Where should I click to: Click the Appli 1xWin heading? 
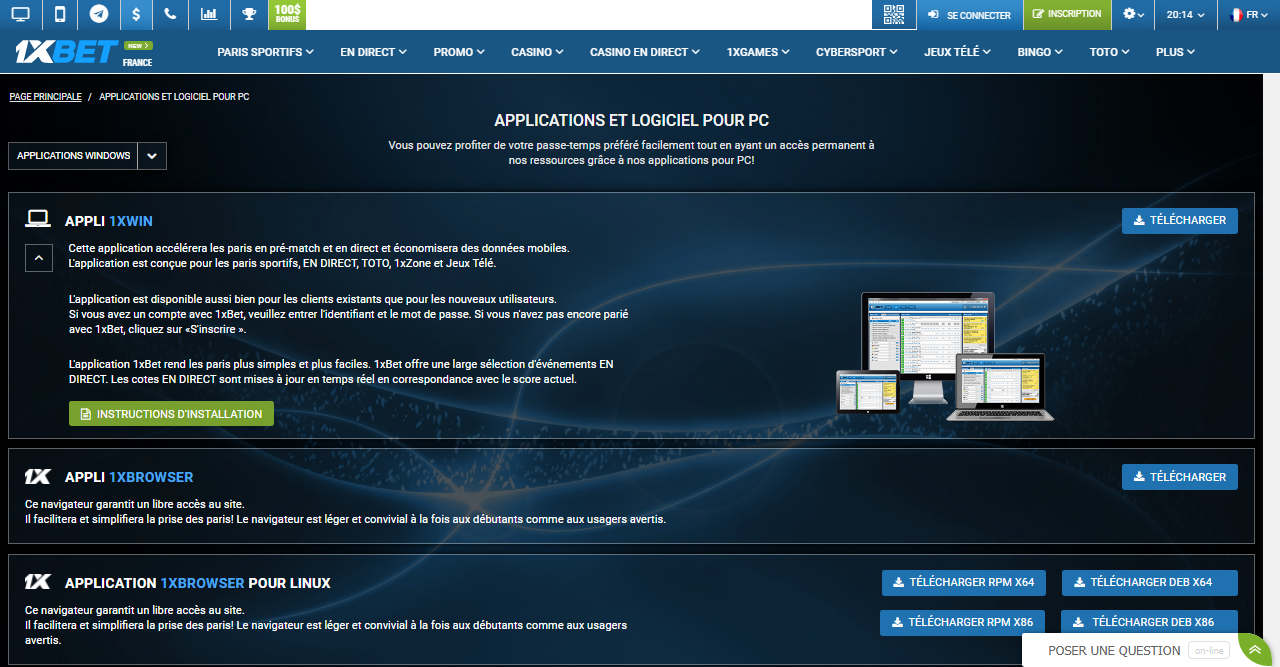point(109,221)
